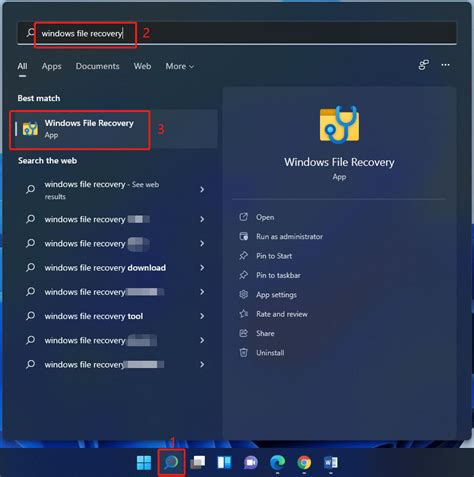
Task: Click inside the search text field
Action: click(x=237, y=33)
